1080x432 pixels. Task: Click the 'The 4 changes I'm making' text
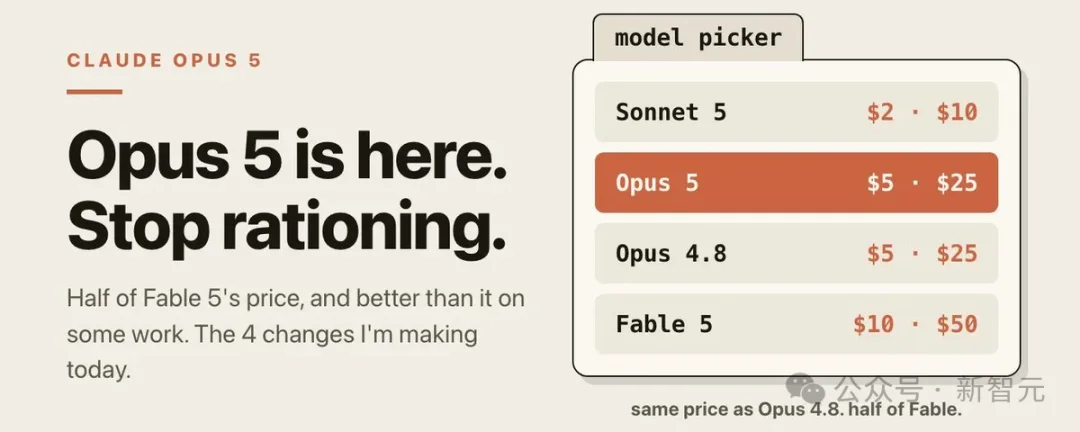pos(336,335)
